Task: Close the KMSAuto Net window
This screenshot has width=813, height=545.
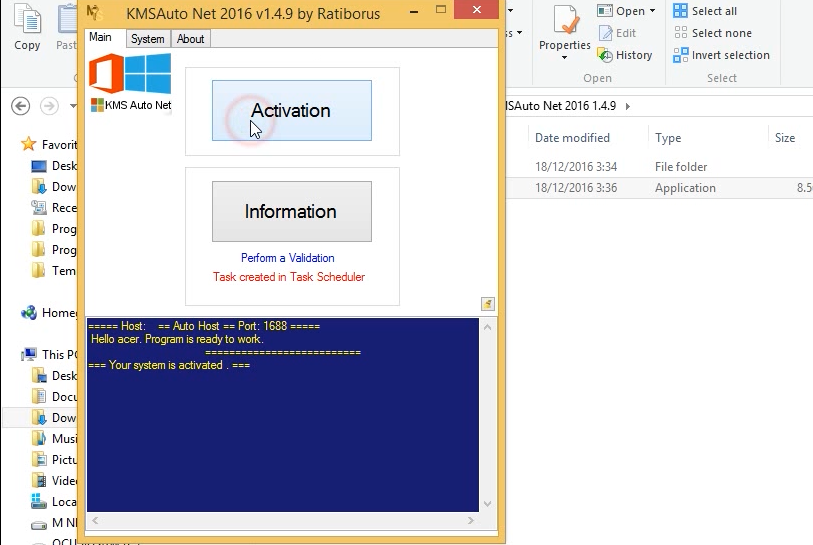Action: pos(477,9)
